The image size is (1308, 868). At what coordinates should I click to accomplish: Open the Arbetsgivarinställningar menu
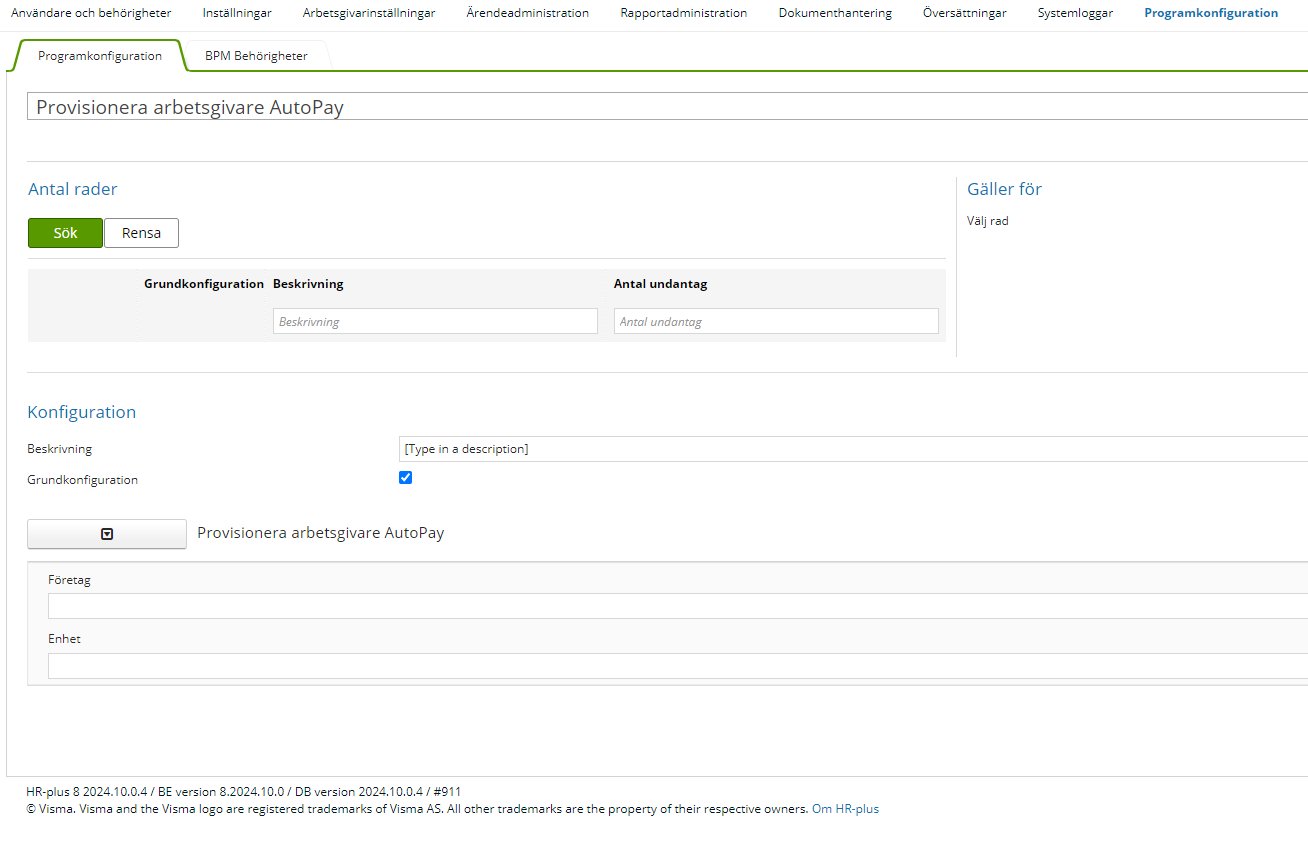(x=369, y=13)
